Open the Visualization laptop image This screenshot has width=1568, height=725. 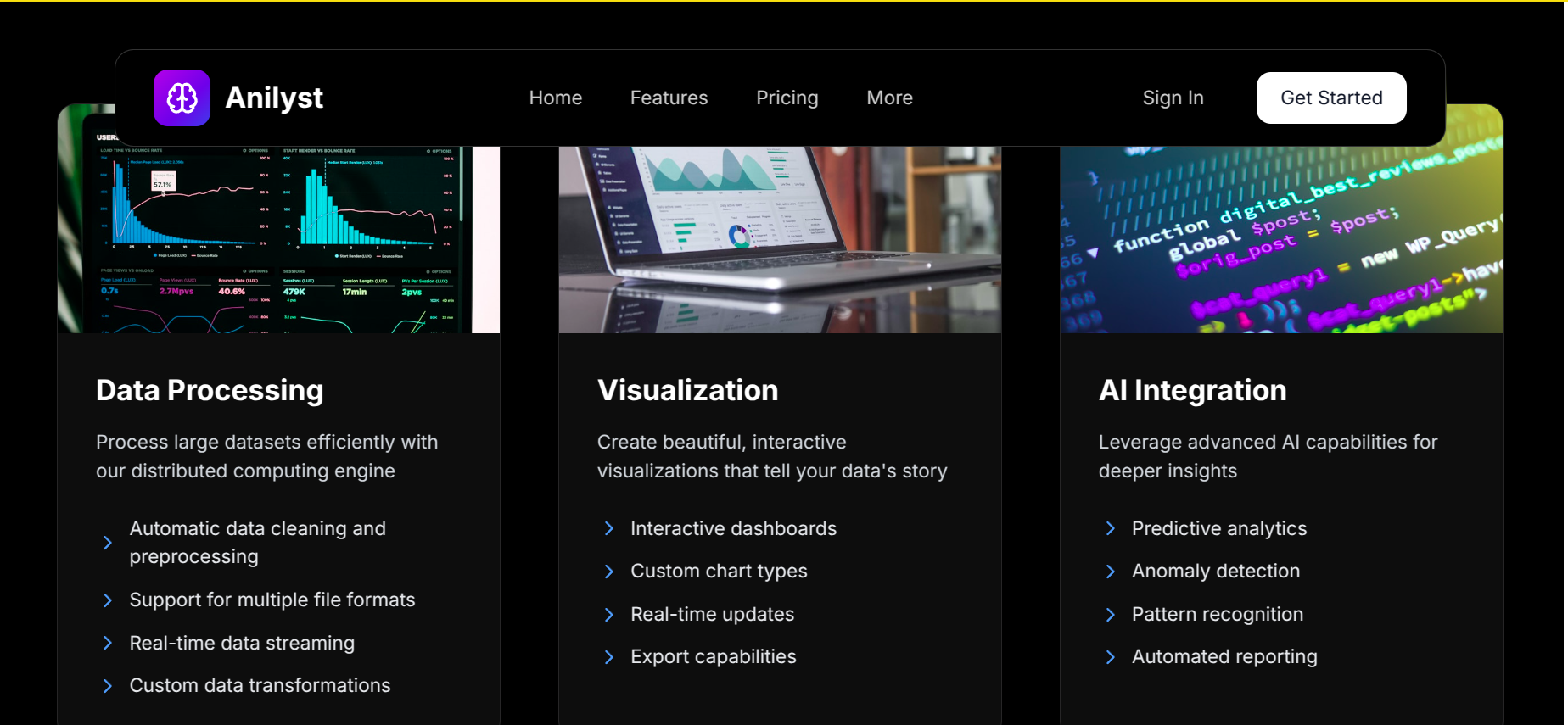click(x=780, y=240)
